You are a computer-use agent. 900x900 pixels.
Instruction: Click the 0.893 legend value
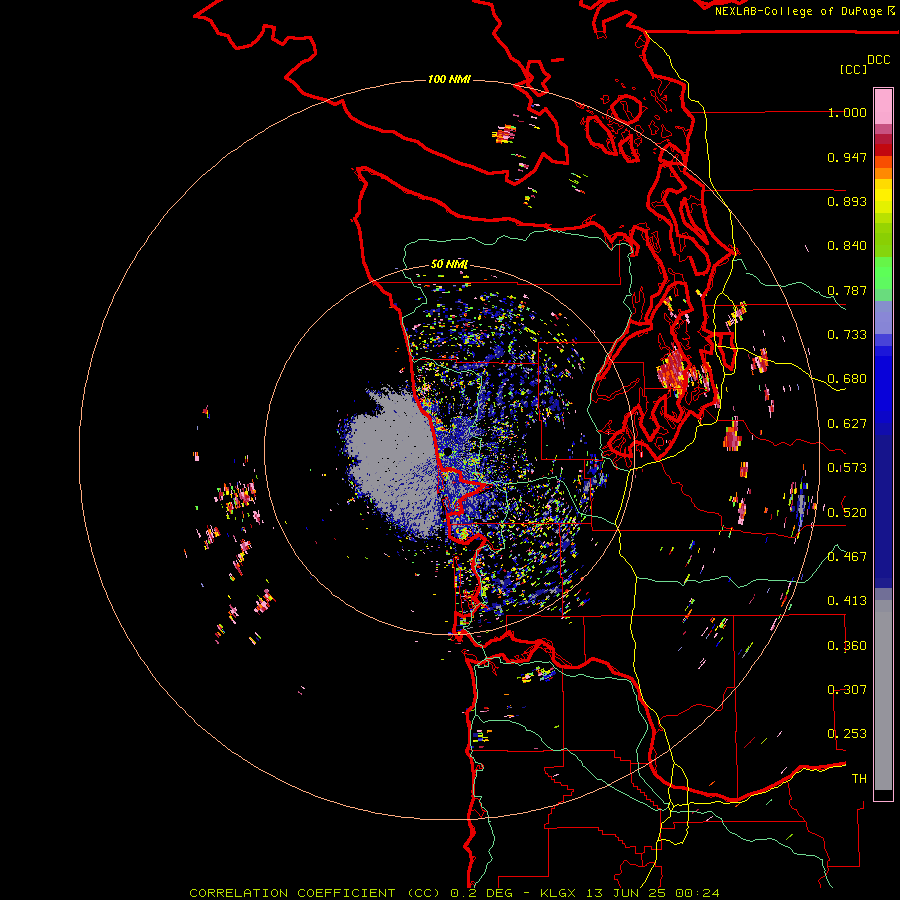[x=847, y=201]
